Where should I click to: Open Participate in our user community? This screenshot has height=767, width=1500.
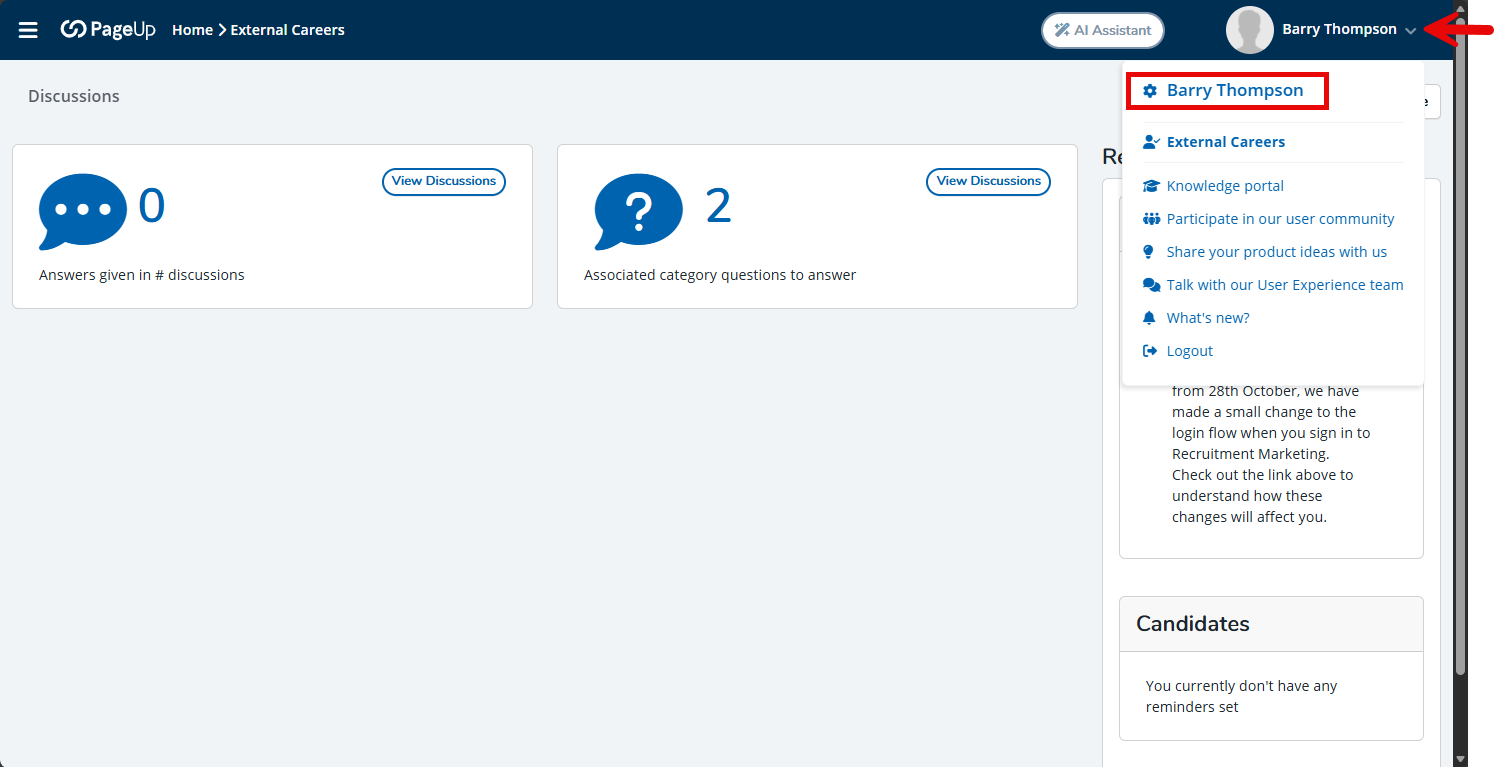tap(1280, 219)
